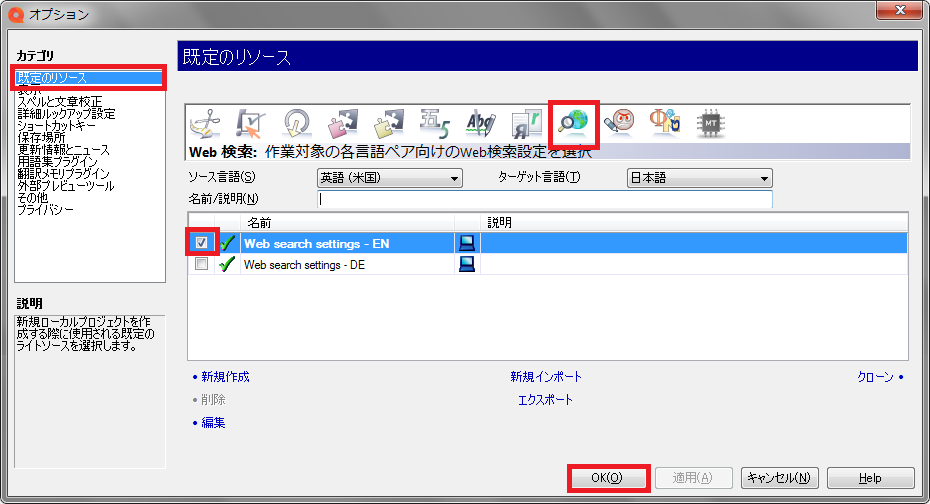Check Web search settings - DE checkbox
This screenshot has height=504, width=930.
click(202, 264)
